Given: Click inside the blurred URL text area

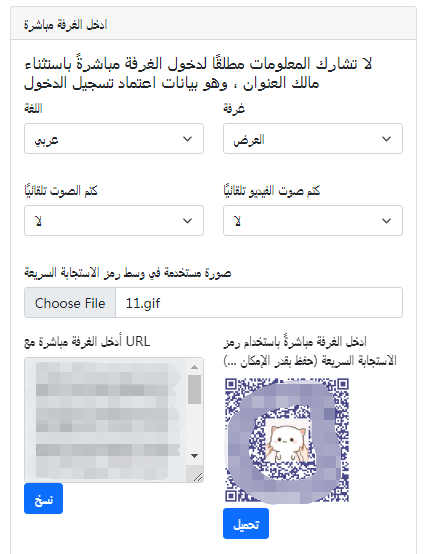Looking at the screenshot, I should [x=105, y=420].
